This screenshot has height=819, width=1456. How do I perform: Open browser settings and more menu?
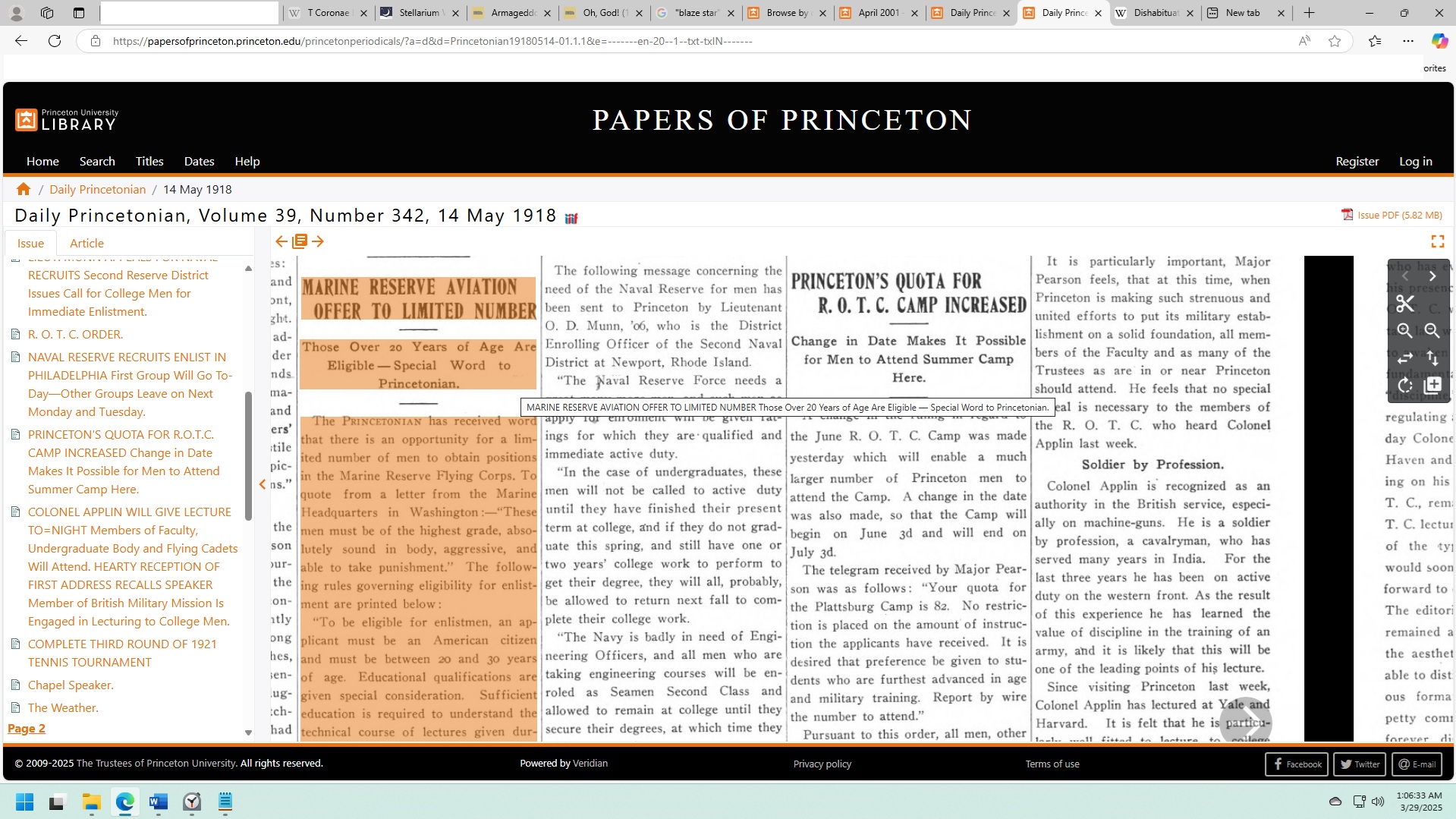point(1407,41)
